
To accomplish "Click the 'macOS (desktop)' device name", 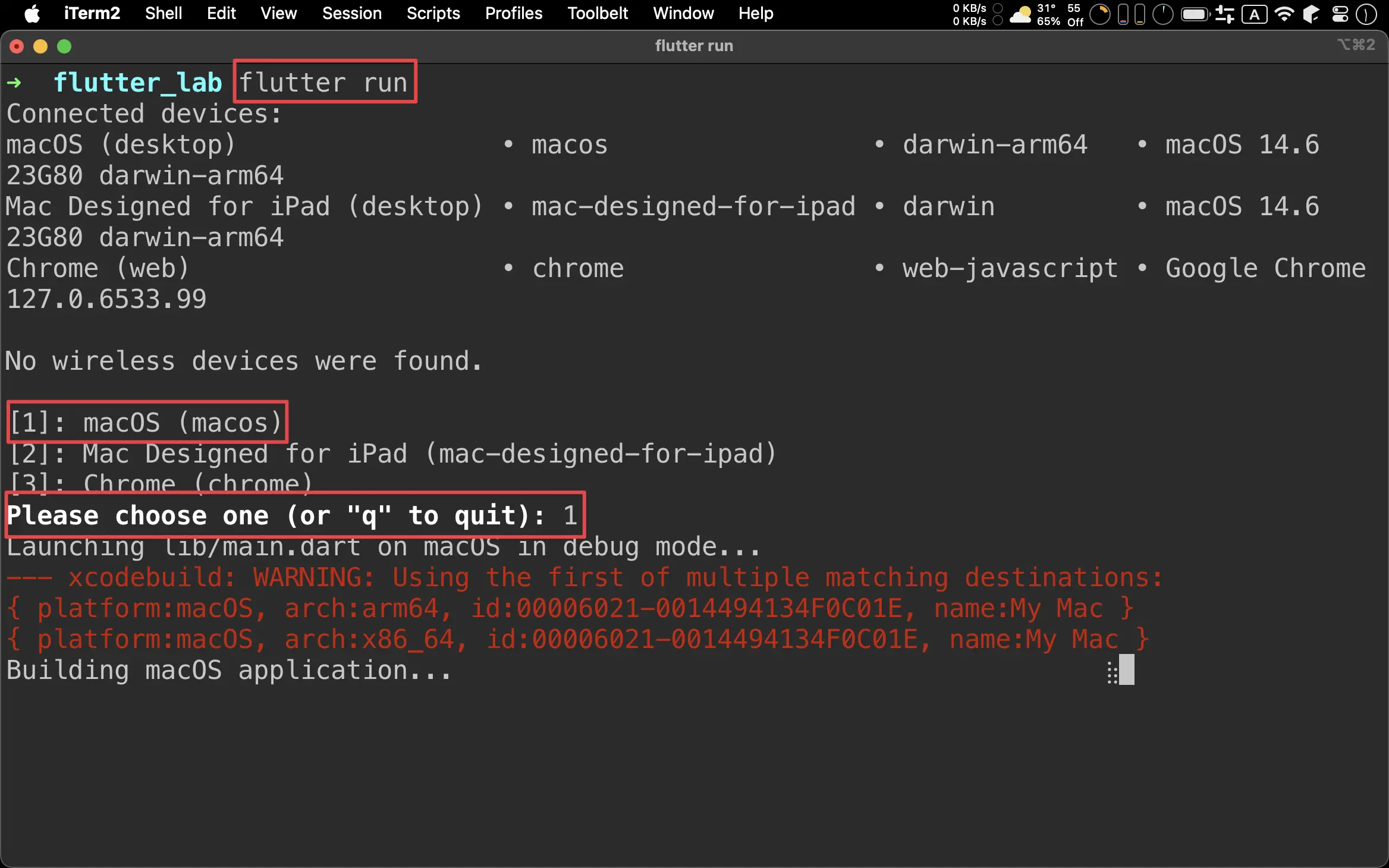I will (x=121, y=144).
